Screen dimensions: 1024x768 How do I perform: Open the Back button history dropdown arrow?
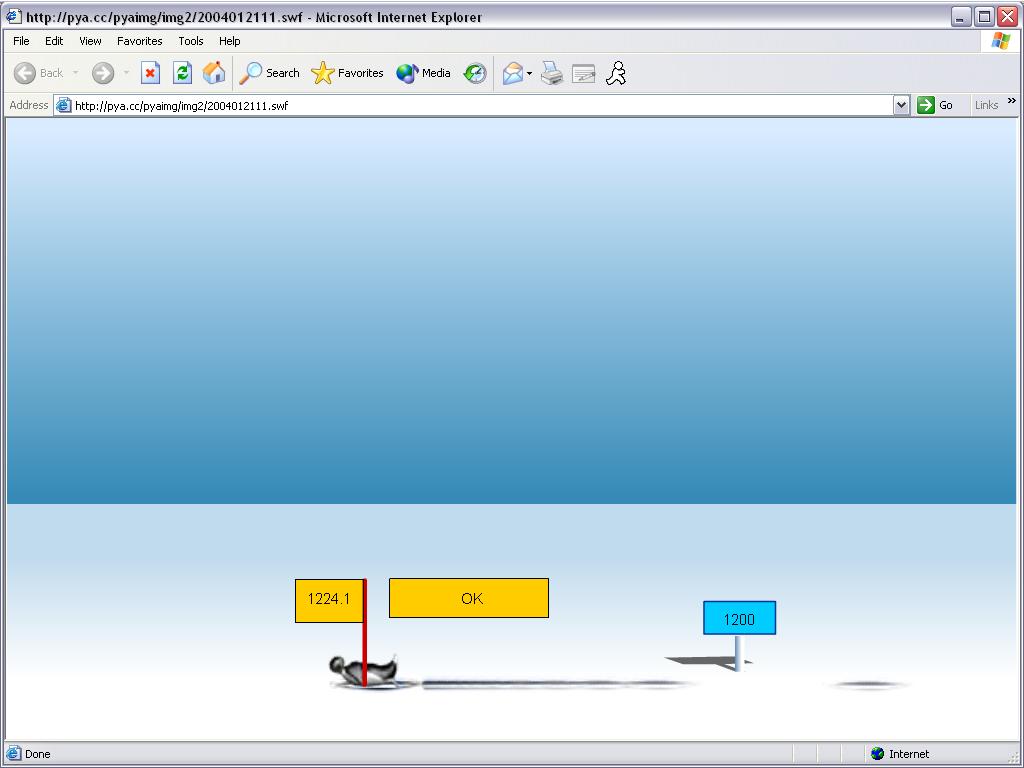[x=75, y=73]
